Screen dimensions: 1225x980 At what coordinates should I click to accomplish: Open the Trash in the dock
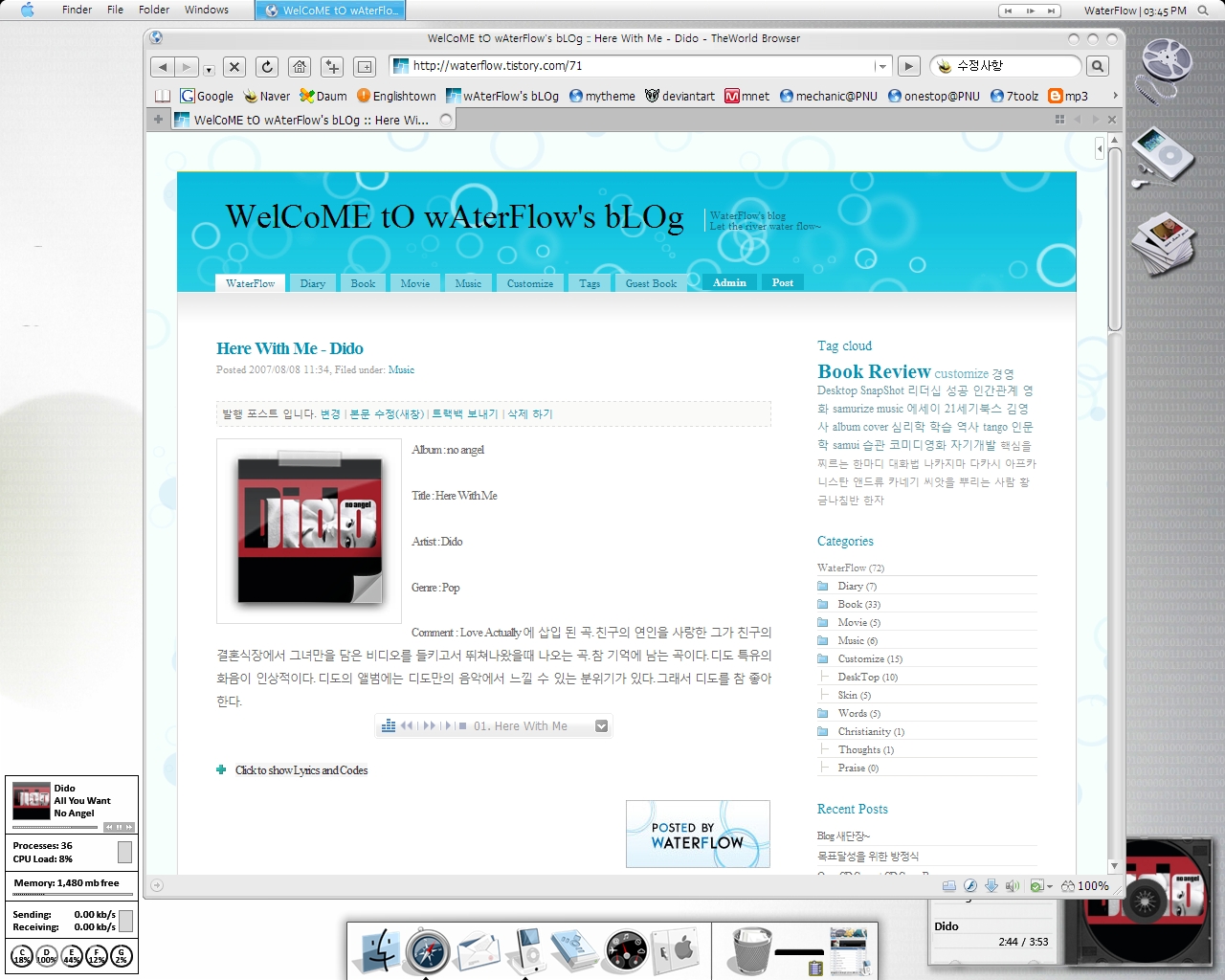(x=751, y=950)
